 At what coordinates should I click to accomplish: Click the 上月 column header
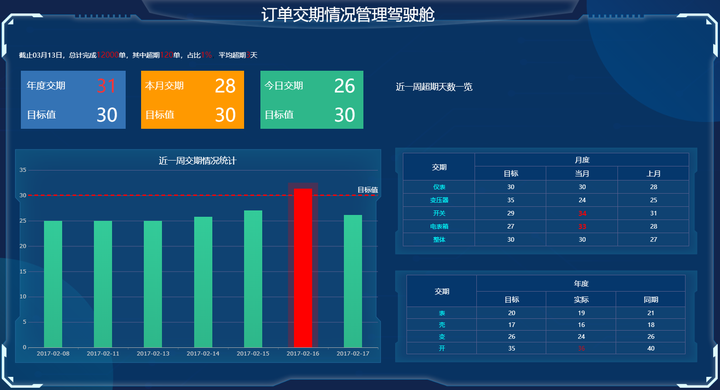click(653, 174)
